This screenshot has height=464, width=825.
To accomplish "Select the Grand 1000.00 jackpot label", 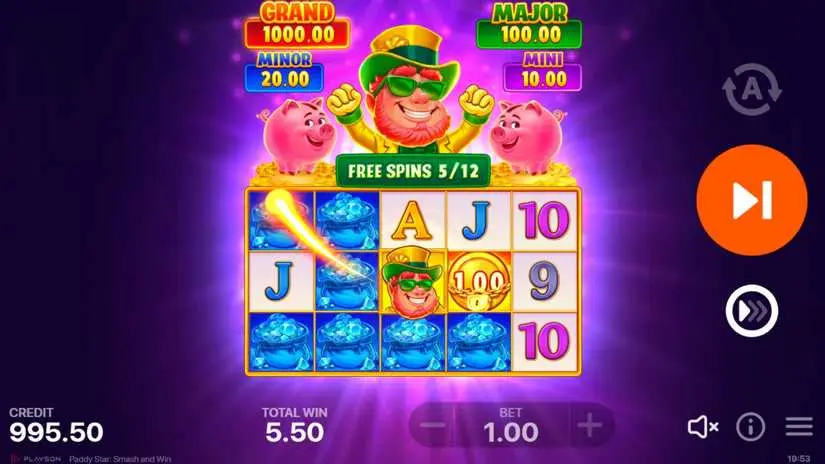I will click(297, 26).
